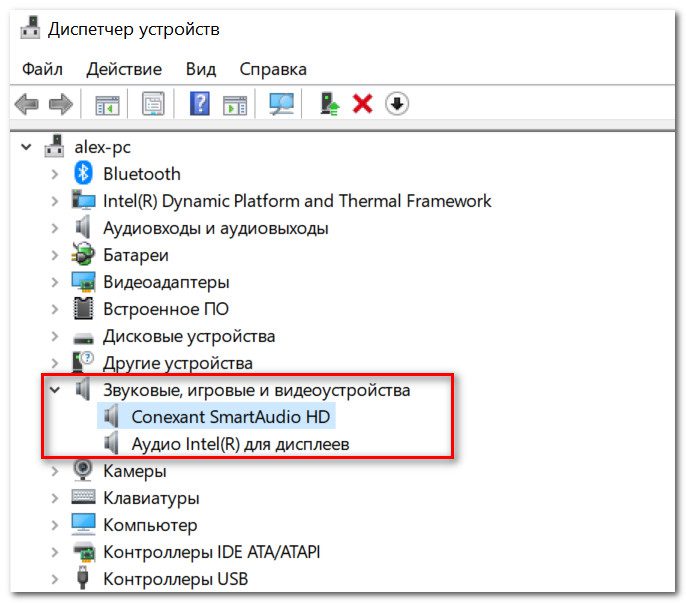Select the Conexant SmartAudio HD device
This screenshot has width=686, height=603.
231,417
